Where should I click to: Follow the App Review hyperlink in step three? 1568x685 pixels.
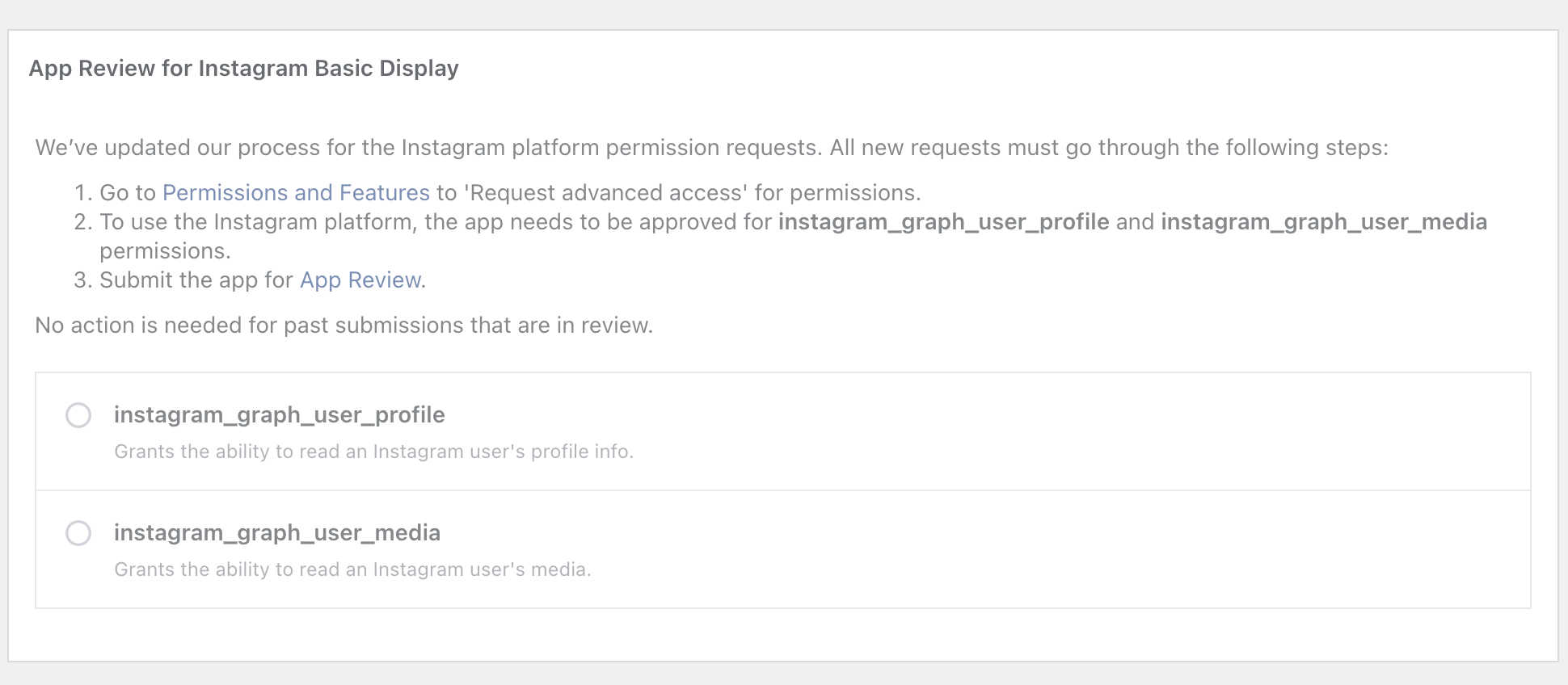[x=359, y=279]
